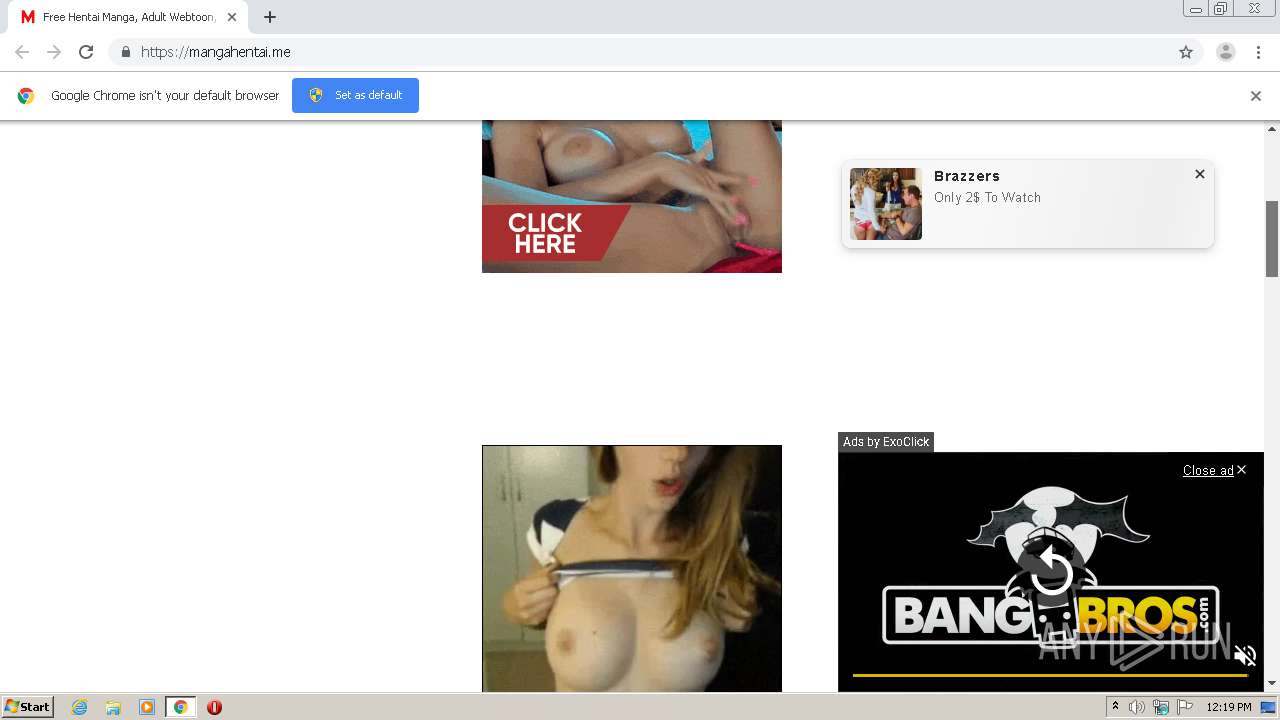This screenshot has height=720, width=1280.
Task: Open the red Opera-style taskbar icon
Action: point(214,707)
